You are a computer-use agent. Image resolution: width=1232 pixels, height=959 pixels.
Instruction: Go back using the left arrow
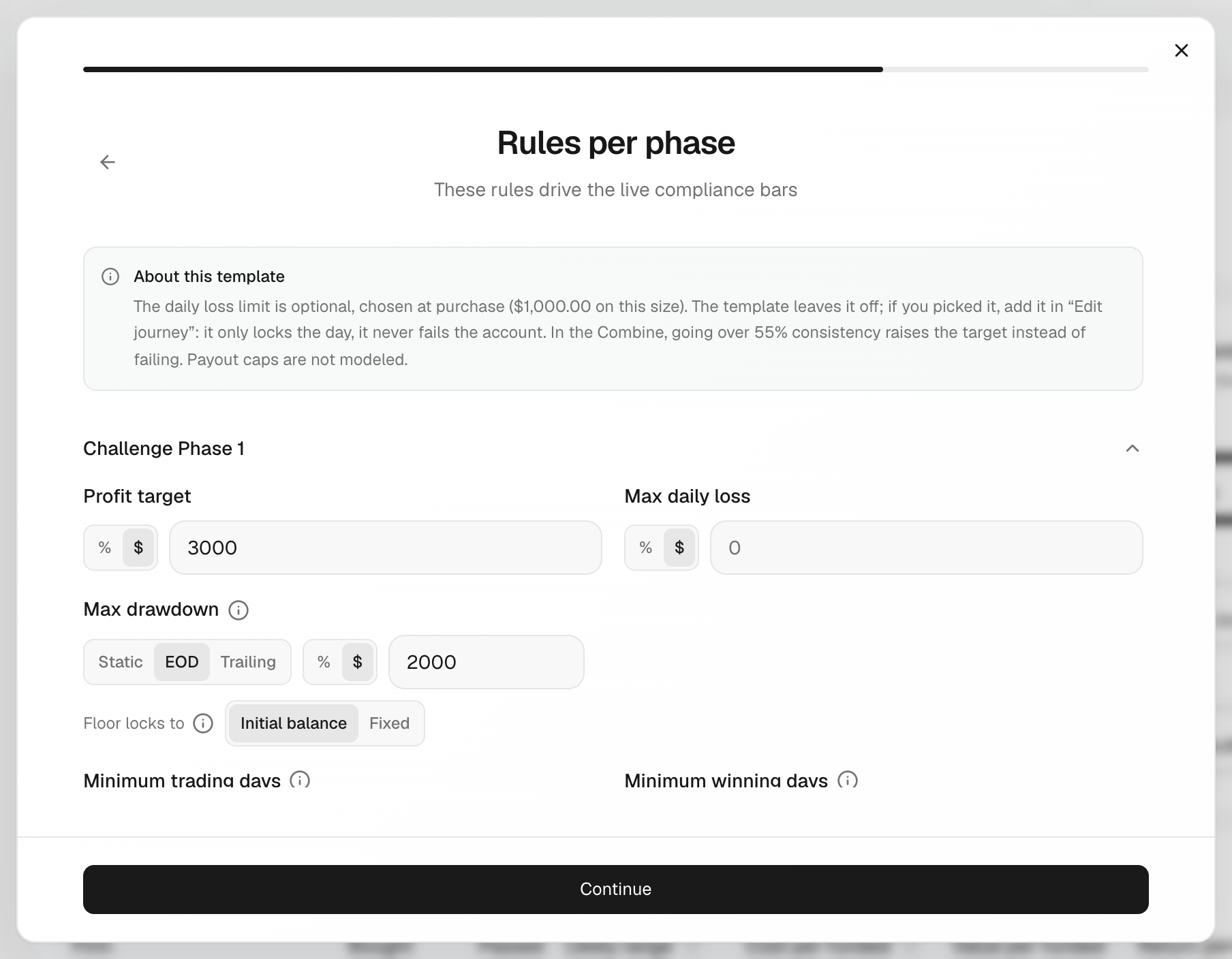[108, 162]
